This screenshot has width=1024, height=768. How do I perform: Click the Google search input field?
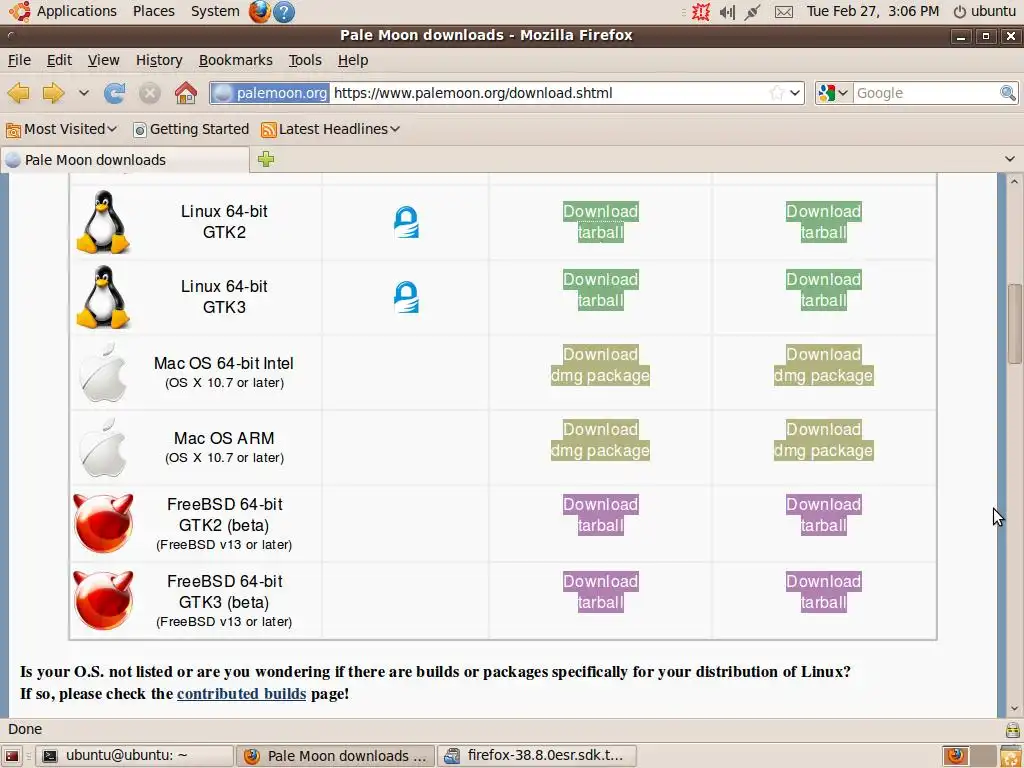925,93
